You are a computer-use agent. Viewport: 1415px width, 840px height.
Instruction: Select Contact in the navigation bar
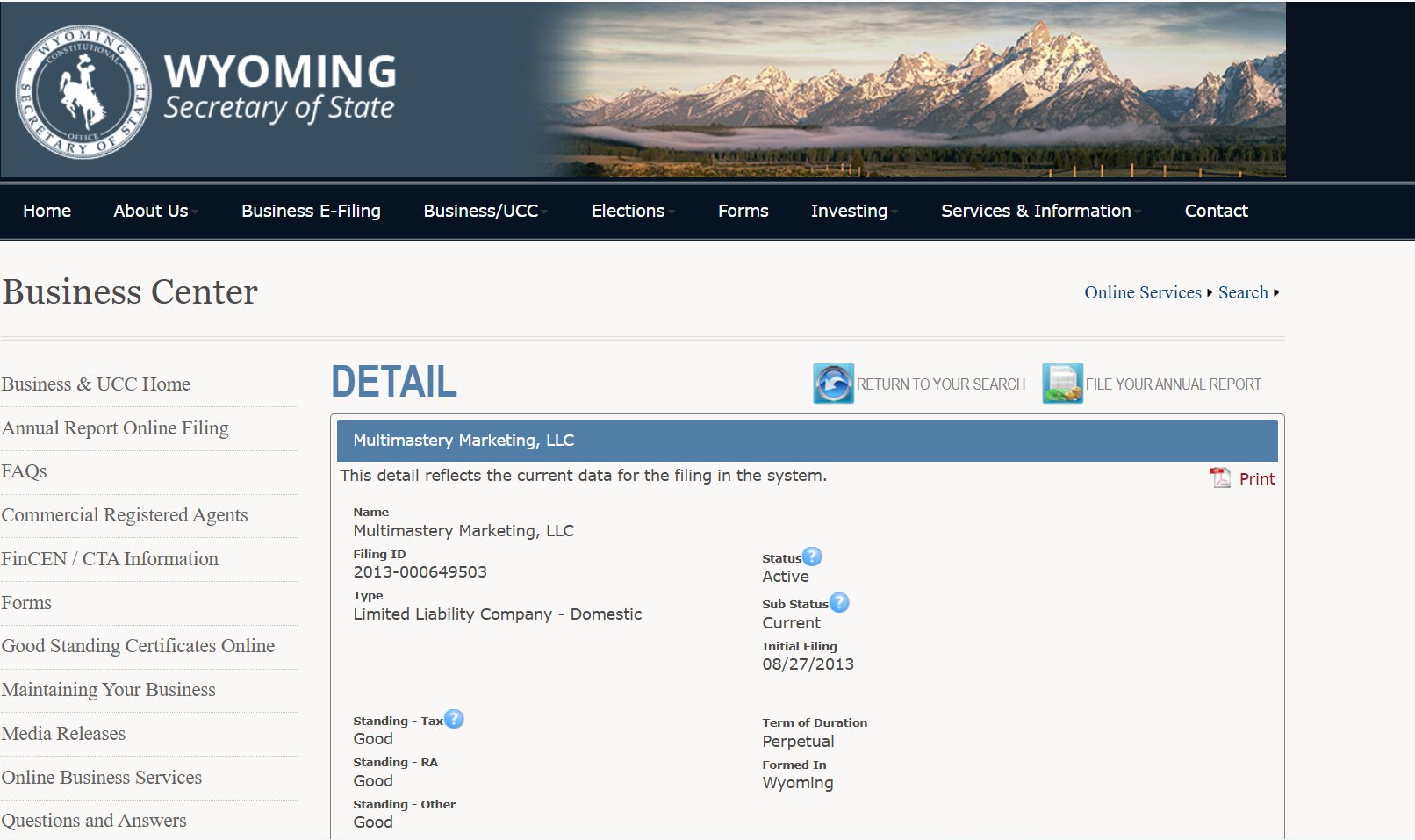pyautogui.click(x=1216, y=211)
